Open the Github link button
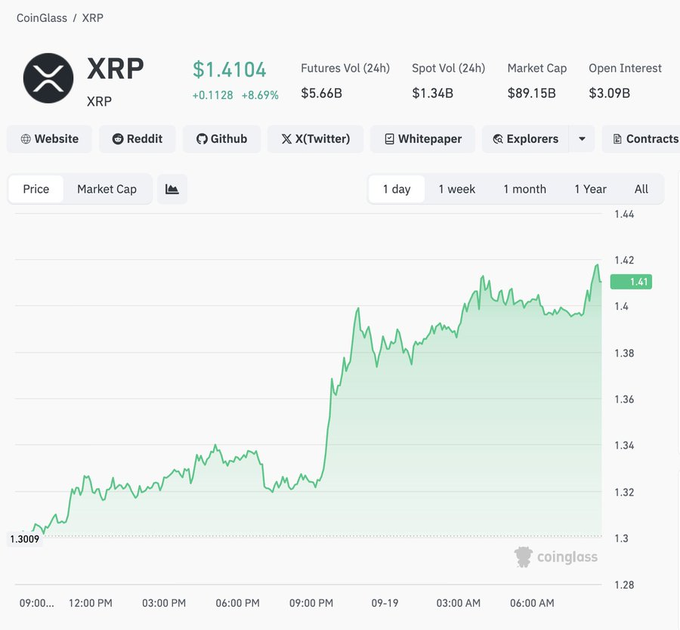The image size is (680, 630). coord(222,139)
